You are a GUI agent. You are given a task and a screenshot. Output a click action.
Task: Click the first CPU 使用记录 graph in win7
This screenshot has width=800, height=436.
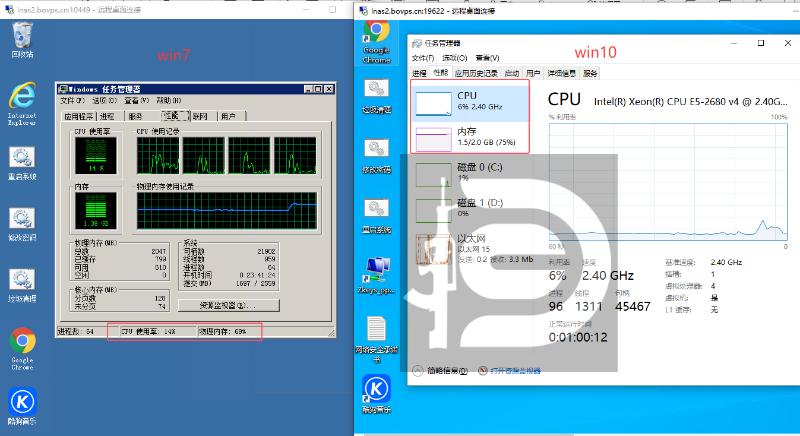tap(158, 156)
